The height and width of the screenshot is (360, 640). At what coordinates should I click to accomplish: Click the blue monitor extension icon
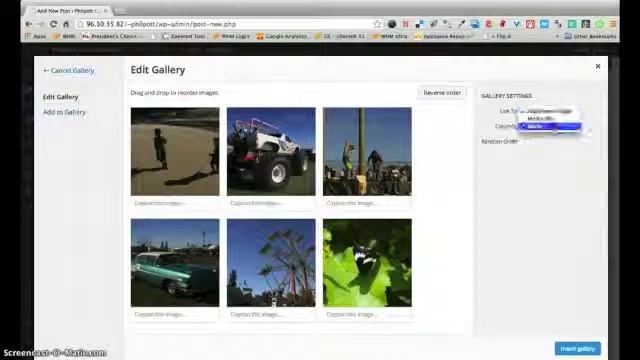(x=475, y=24)
